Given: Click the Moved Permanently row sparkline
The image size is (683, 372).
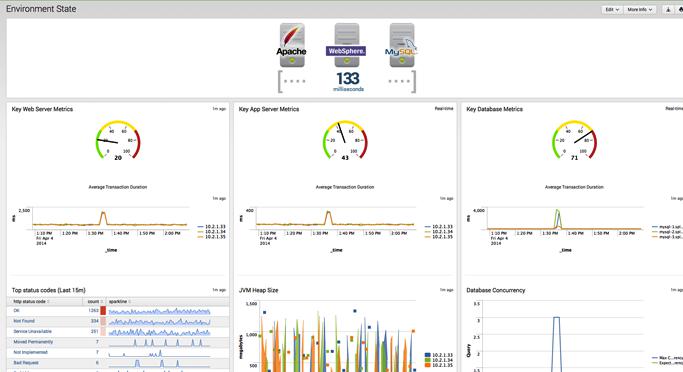Looking at the screenshot, I should pos(159,342).
